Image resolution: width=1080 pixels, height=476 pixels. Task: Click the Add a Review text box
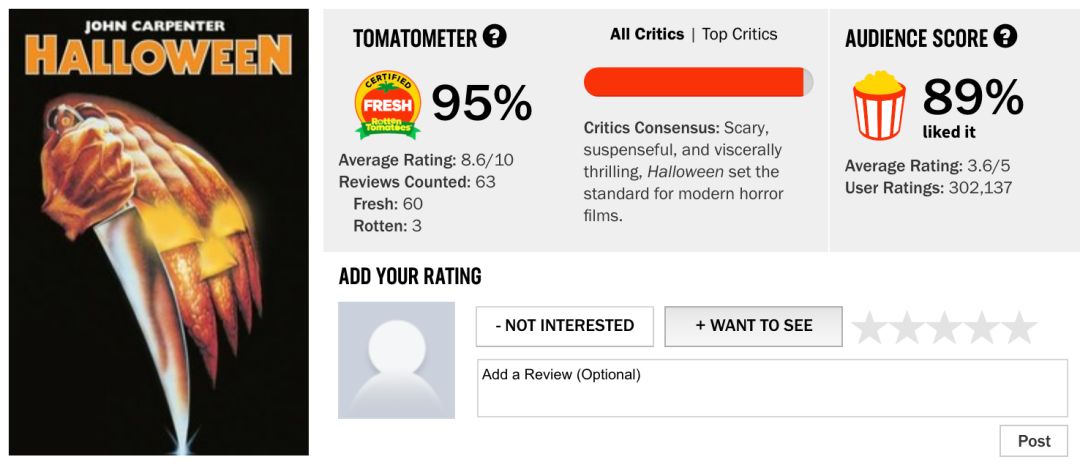click(x=772, y=388)
